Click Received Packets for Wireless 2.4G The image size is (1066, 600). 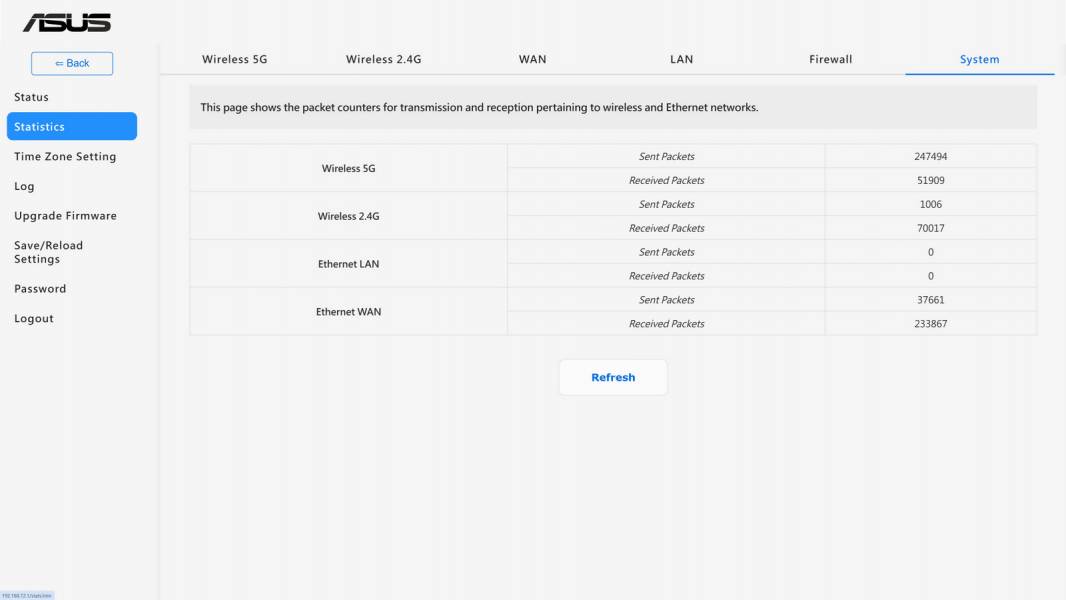666,228
